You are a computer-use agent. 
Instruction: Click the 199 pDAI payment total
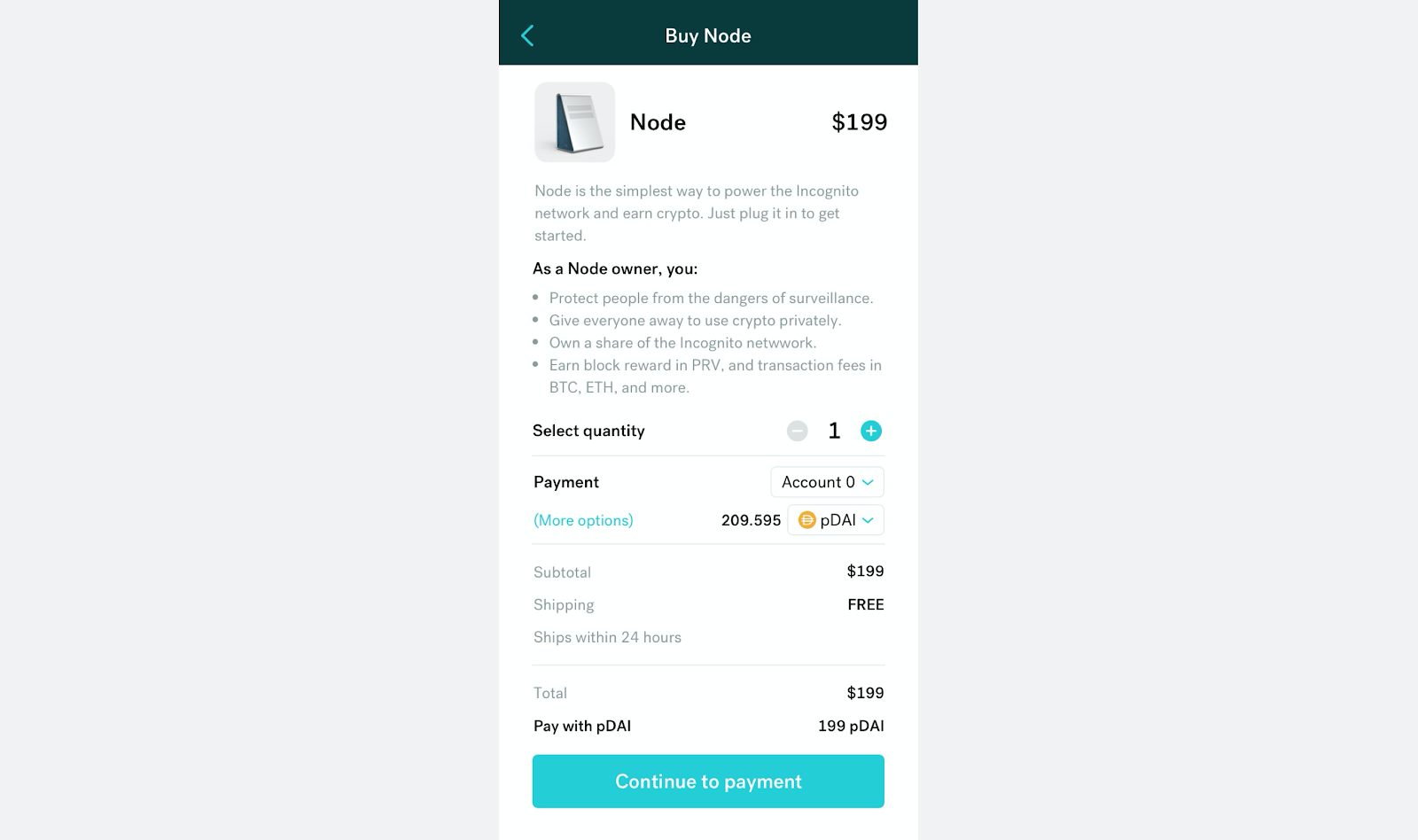coord(851,726)
